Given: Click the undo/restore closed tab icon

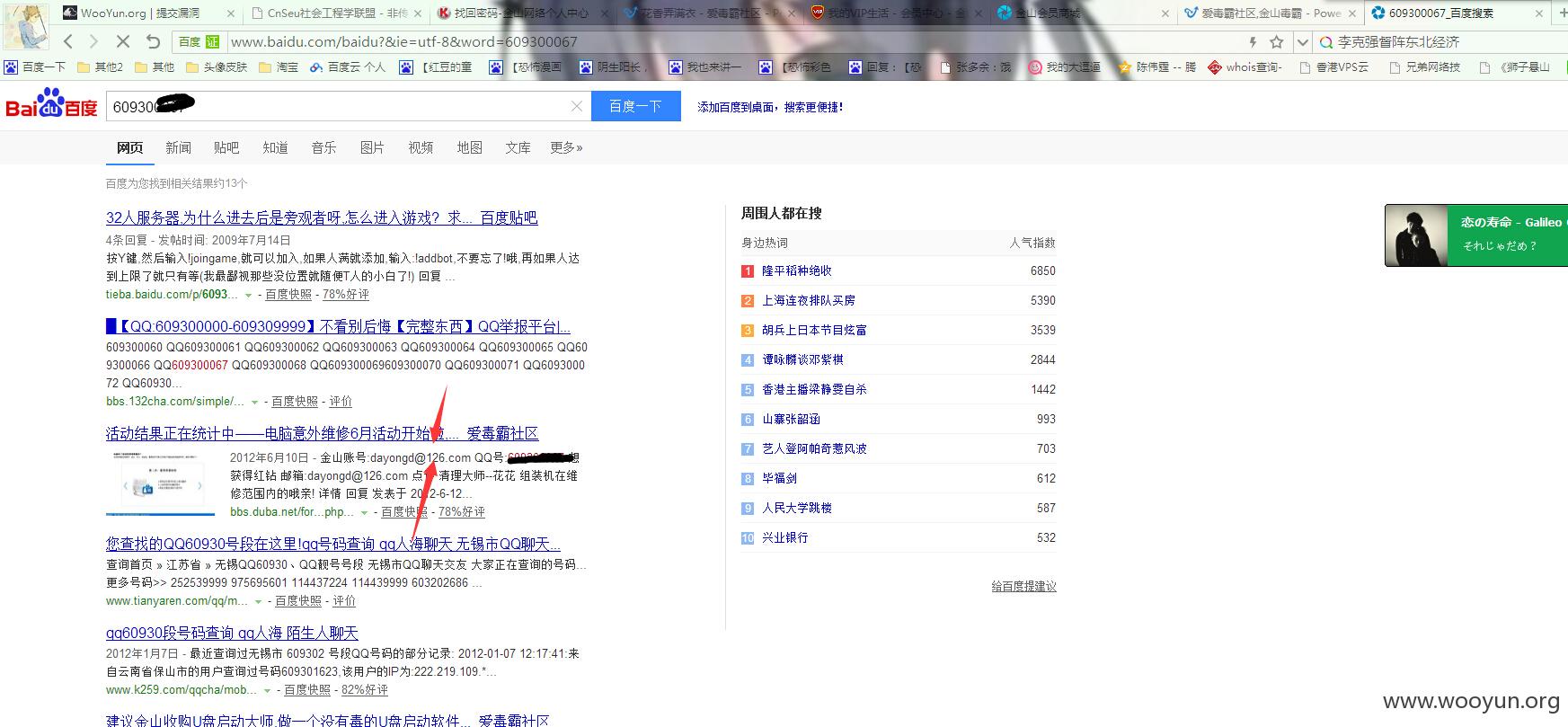Looking at the screenshot, I should pos(153,41).
